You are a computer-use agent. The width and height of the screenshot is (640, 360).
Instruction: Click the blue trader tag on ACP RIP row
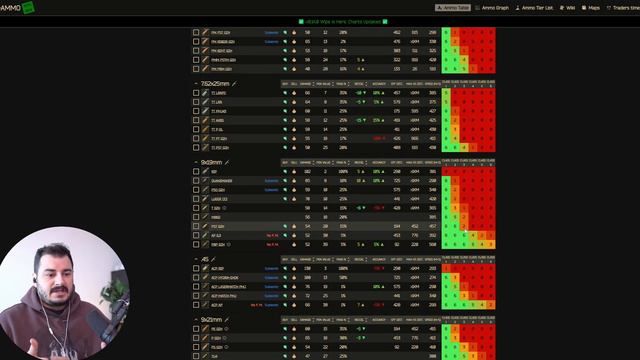tap(271, 269)
